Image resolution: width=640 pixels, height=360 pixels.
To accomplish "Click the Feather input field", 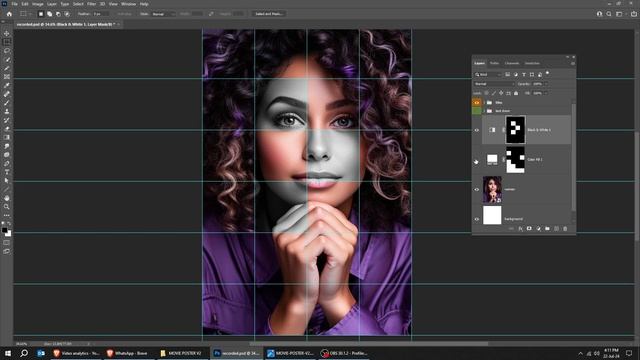I will 101,14.
